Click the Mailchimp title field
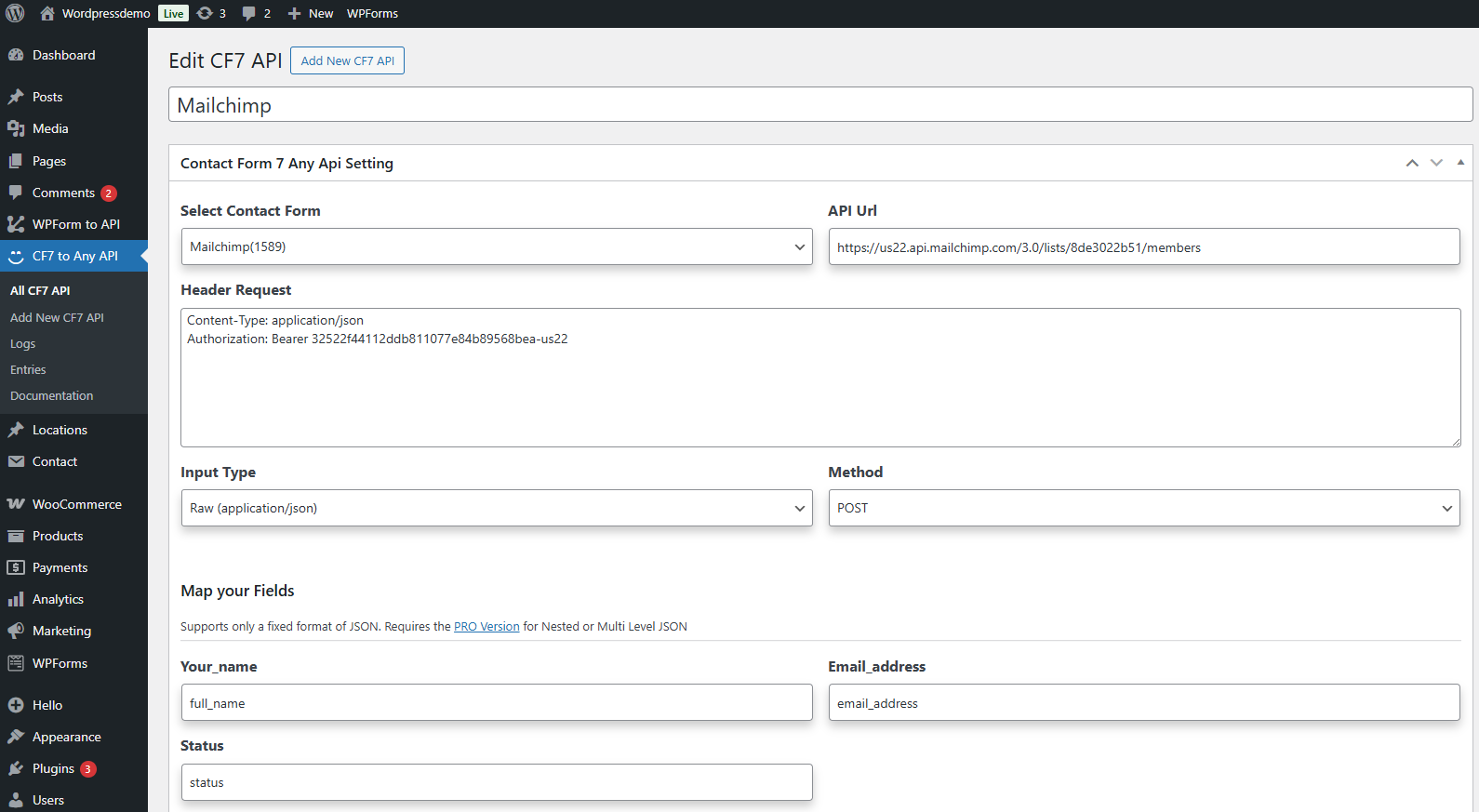The width and height of the screenshot is (1479, 812). point(820,104)
